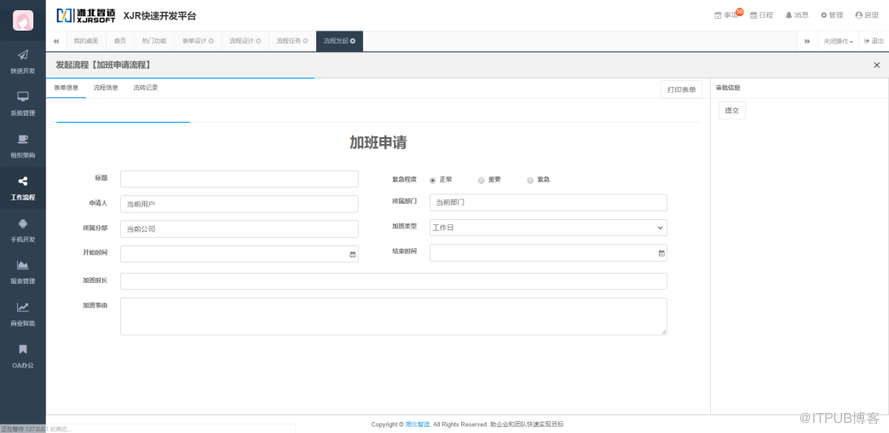Viewport: 889px width, 433px height.
Task: Open 手机开发 sidebar section
Action: (x=22, y=229)
